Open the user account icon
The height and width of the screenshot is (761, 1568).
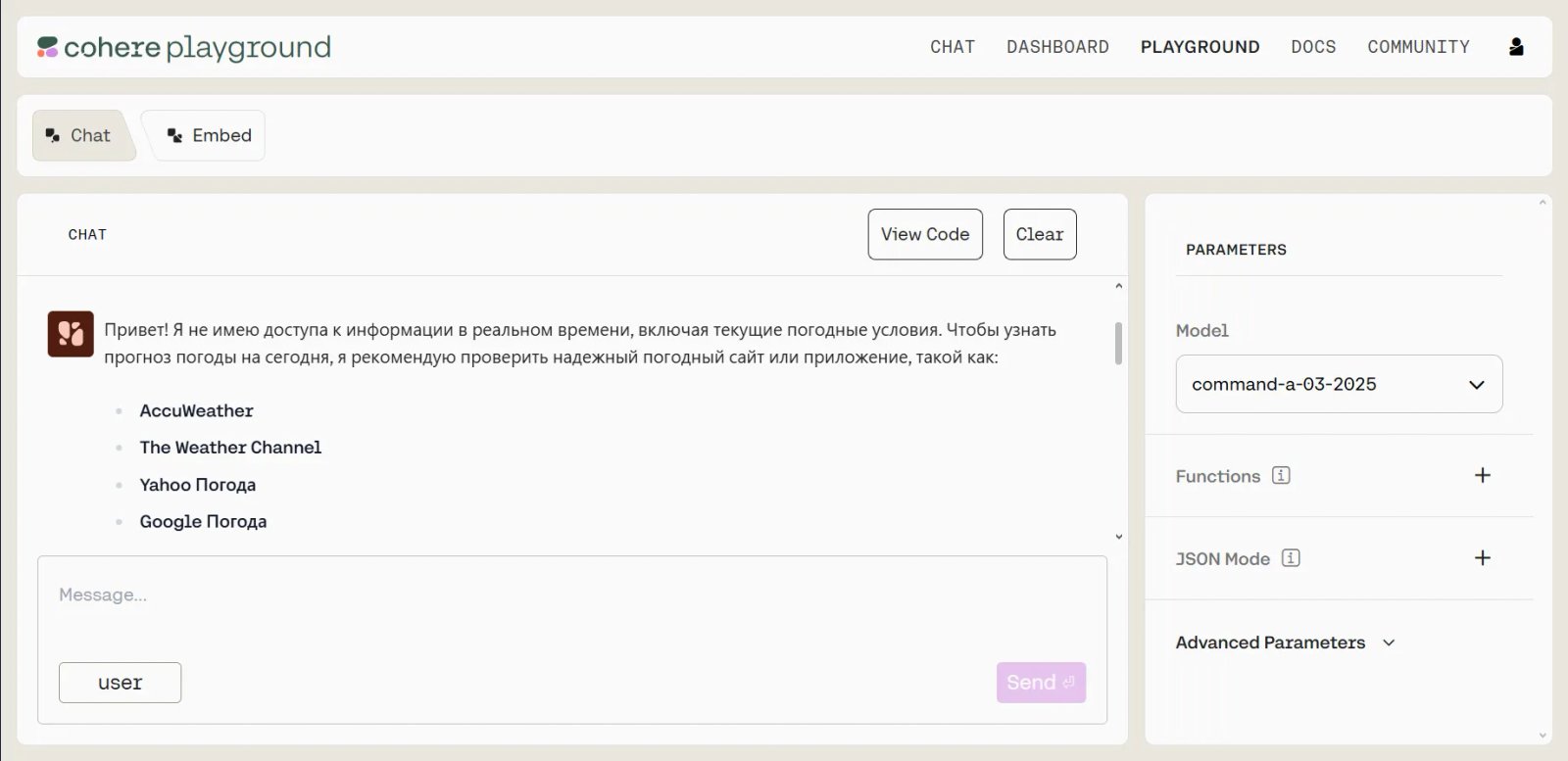pyautogui.click(x=1516, y=47)
